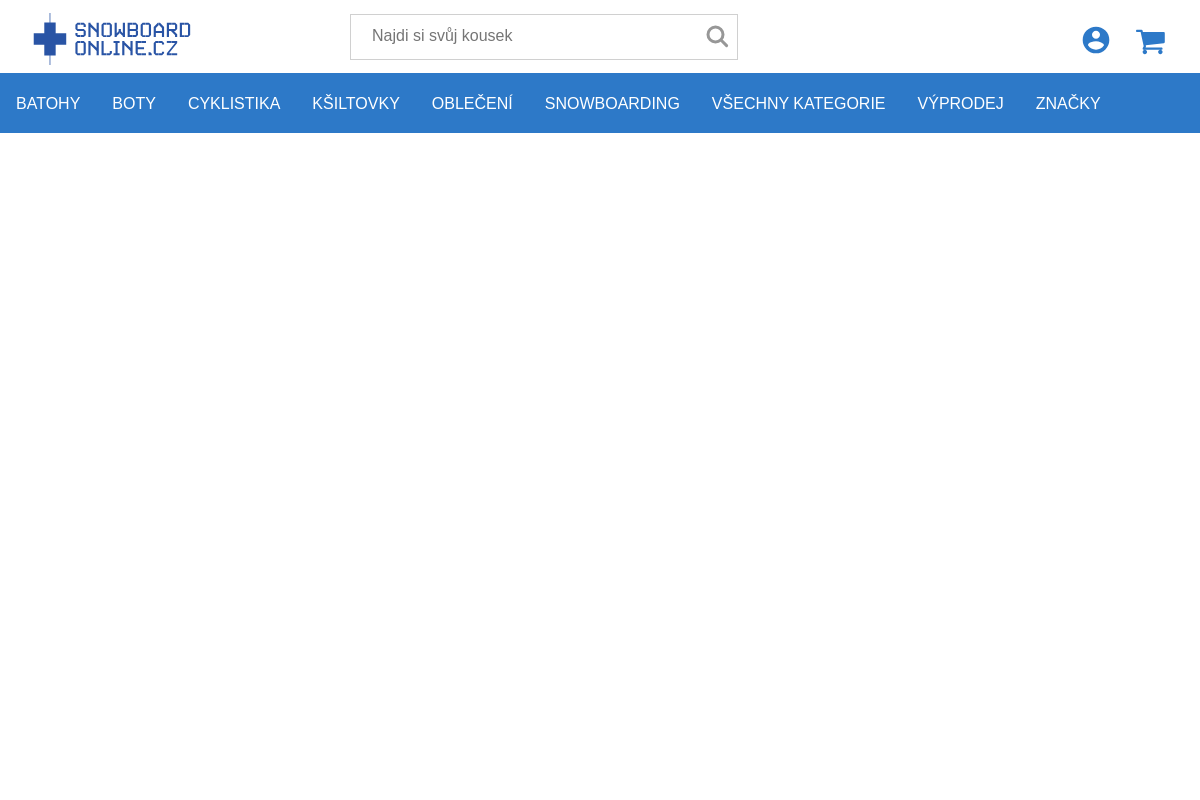Select the CYKLISTIKA menu item
The width and height of the screenshot is (1200, 800).
(x=234, y=103)
